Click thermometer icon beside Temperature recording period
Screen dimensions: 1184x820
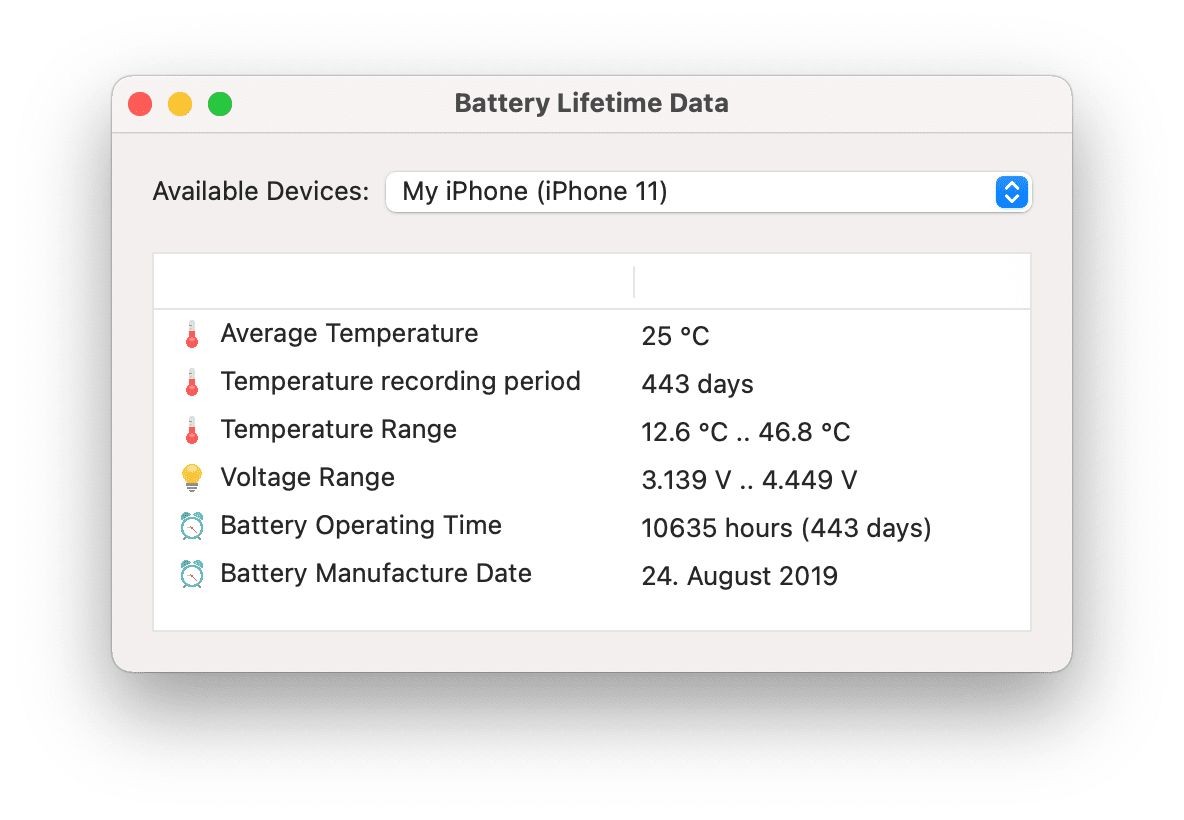pos(192,383)
